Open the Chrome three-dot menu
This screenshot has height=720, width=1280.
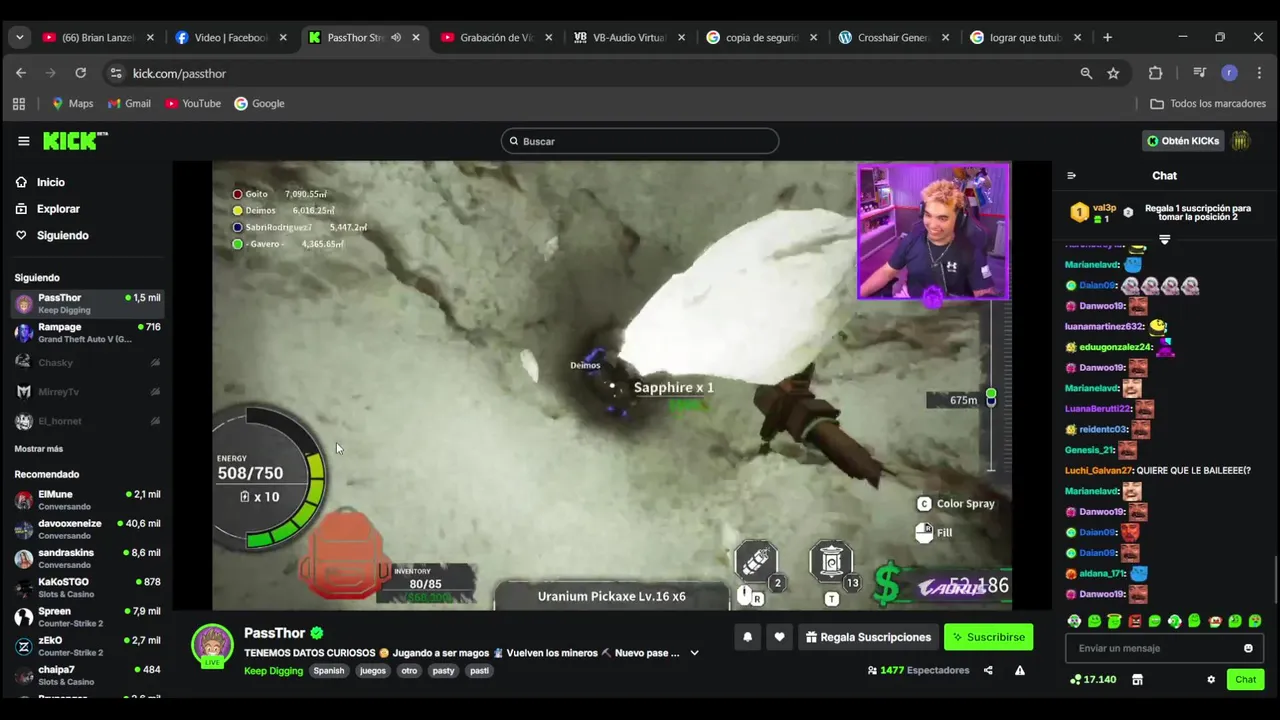1259,73
